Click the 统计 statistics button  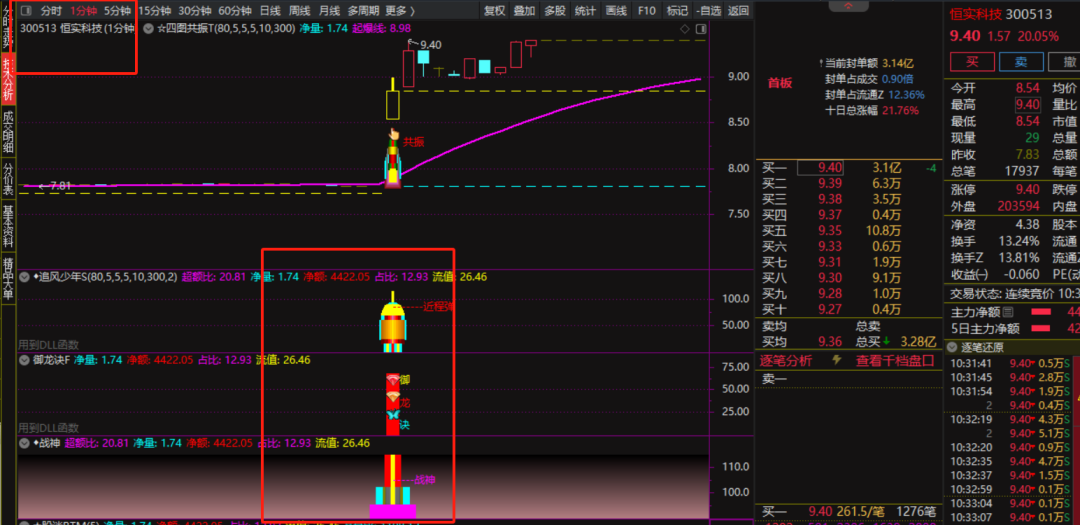[585, 10]
